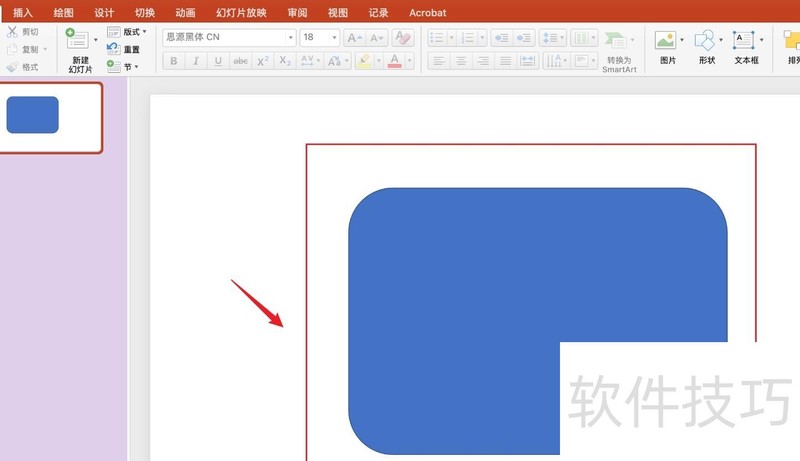Open the character spacing AV dropdown
800x461 pixels.
[310, 61]
